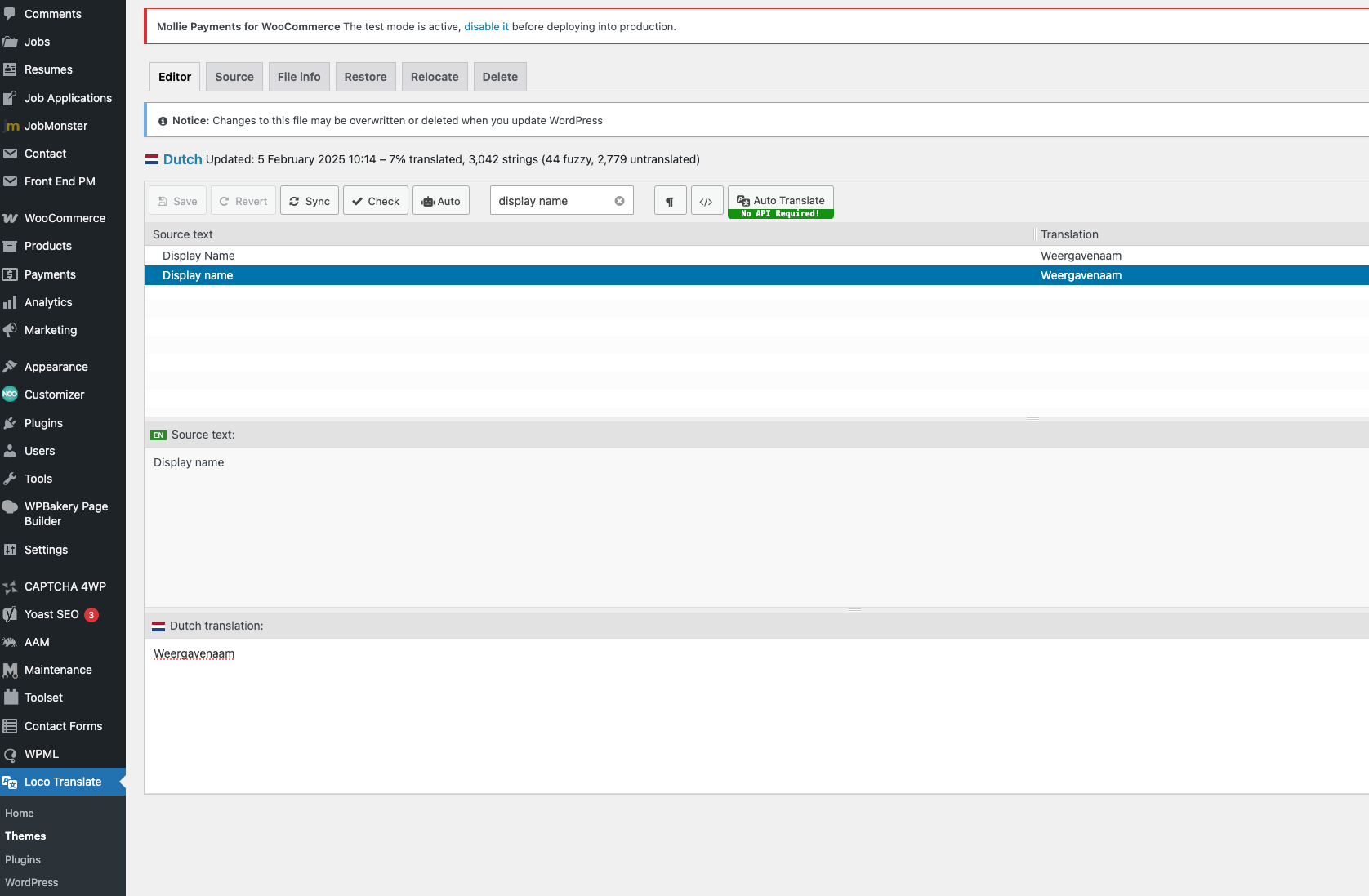Select the highlighted 'Display name' row
Image resolution: width=1369 pixels, height=896 pixels.
click(x=756, y=275)
